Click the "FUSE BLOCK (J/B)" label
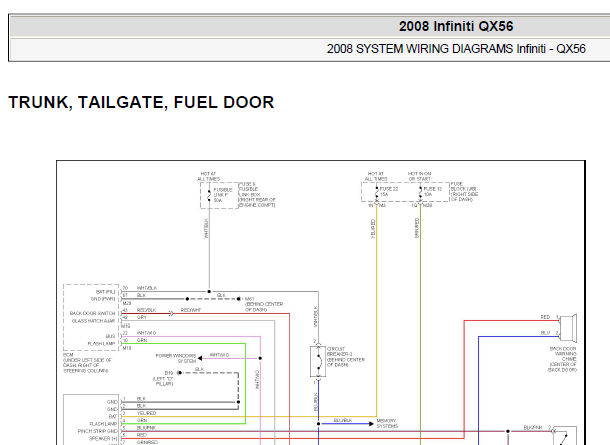The height and width of the screenshot is (445, 610). pos(465,191)
